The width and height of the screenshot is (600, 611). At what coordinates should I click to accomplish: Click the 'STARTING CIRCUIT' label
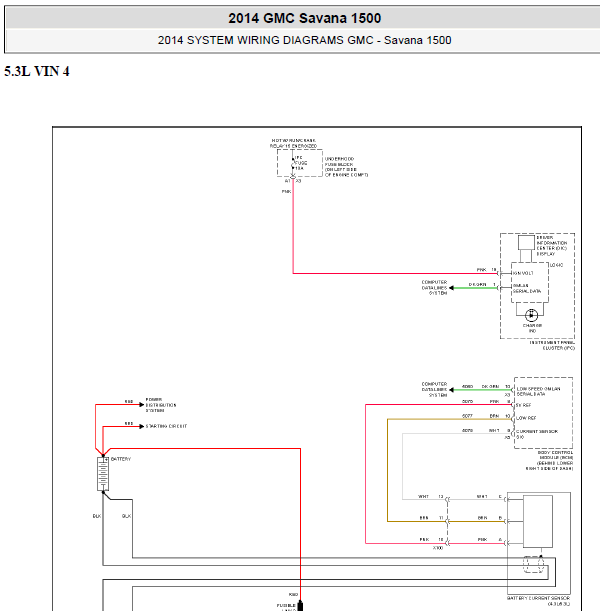pyautogui.click(x=166, y=426)
